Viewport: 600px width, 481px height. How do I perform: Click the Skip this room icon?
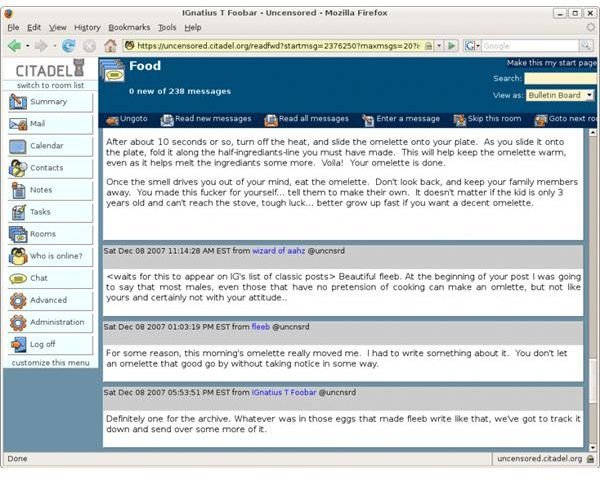click(460, 120)
